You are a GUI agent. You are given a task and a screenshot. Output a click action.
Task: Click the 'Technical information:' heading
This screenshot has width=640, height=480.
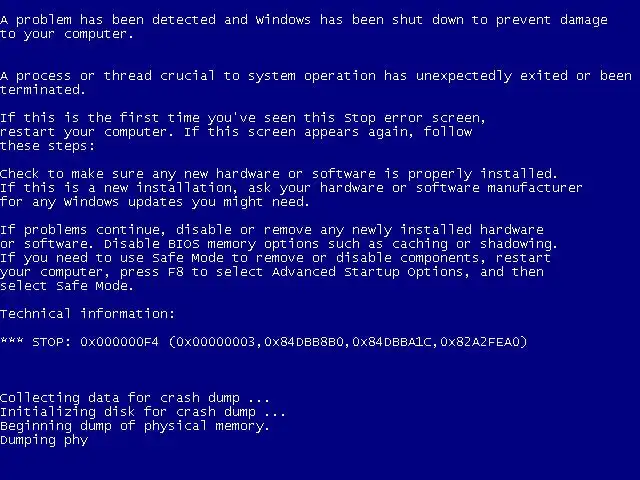click(x=87, y=313)
